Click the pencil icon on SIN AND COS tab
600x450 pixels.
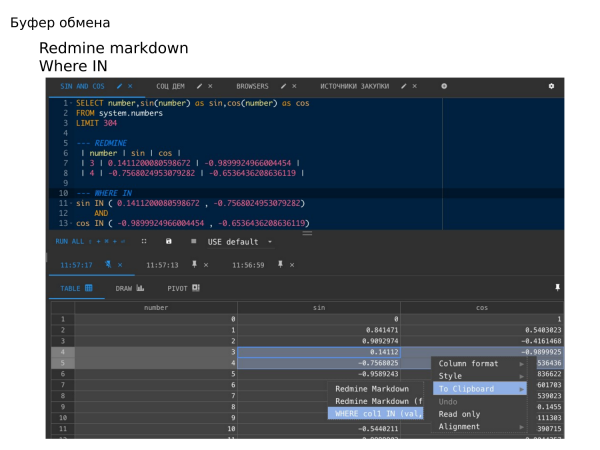click(119, 87)
